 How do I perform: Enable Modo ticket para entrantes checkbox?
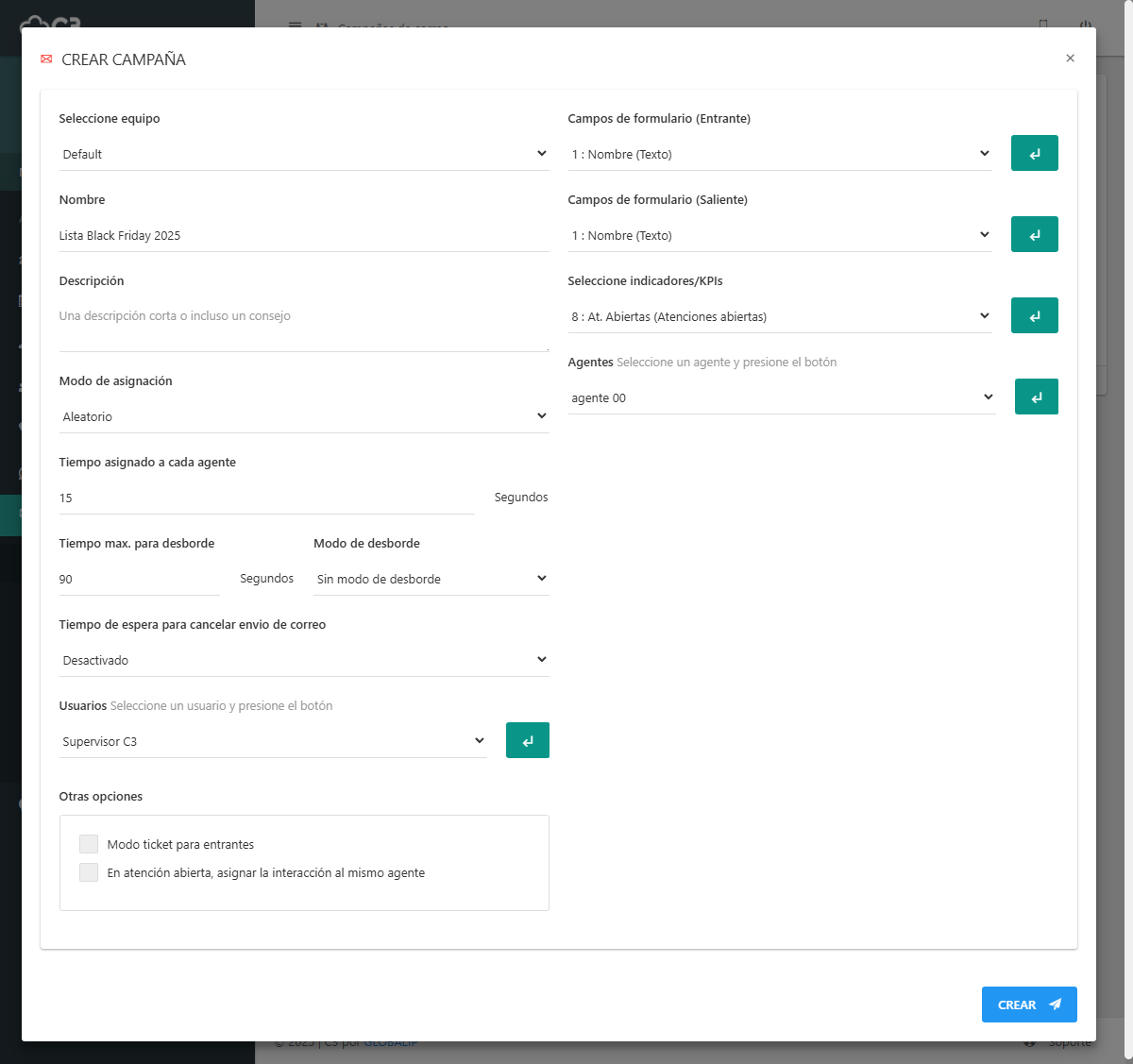point(89,844)
